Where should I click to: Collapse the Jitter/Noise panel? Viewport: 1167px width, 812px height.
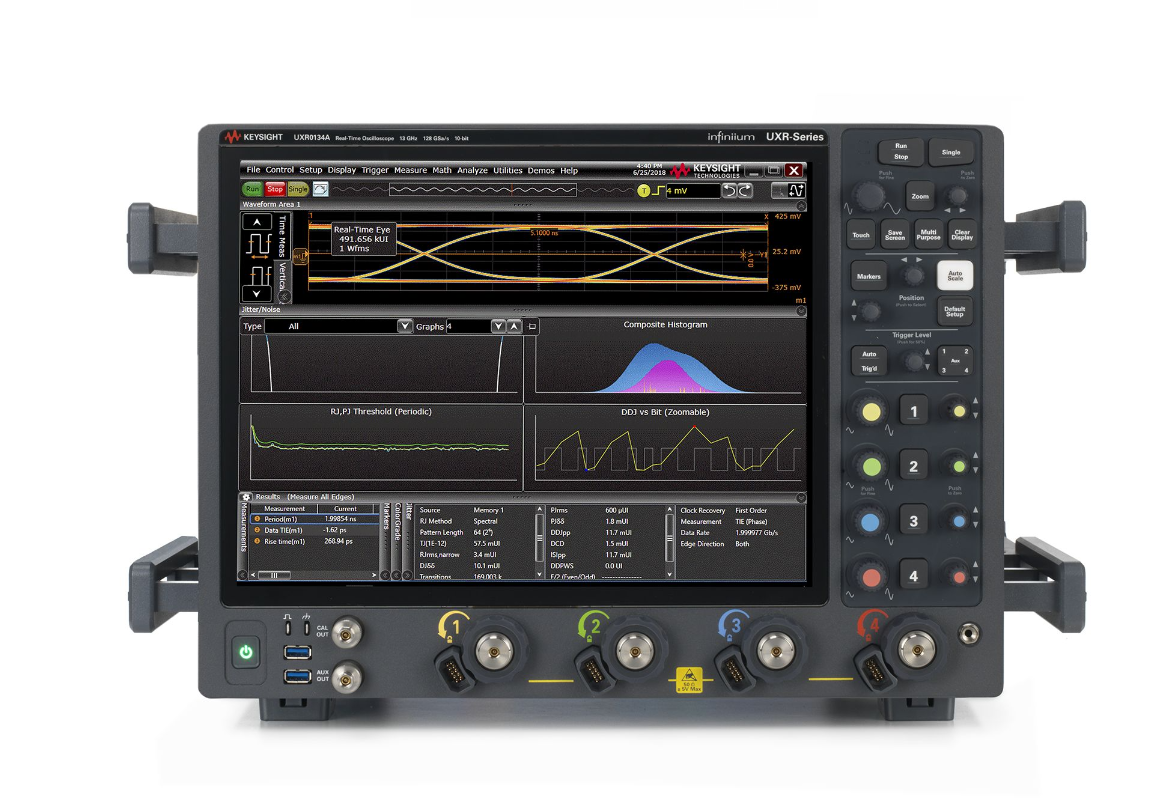point(801,311)
